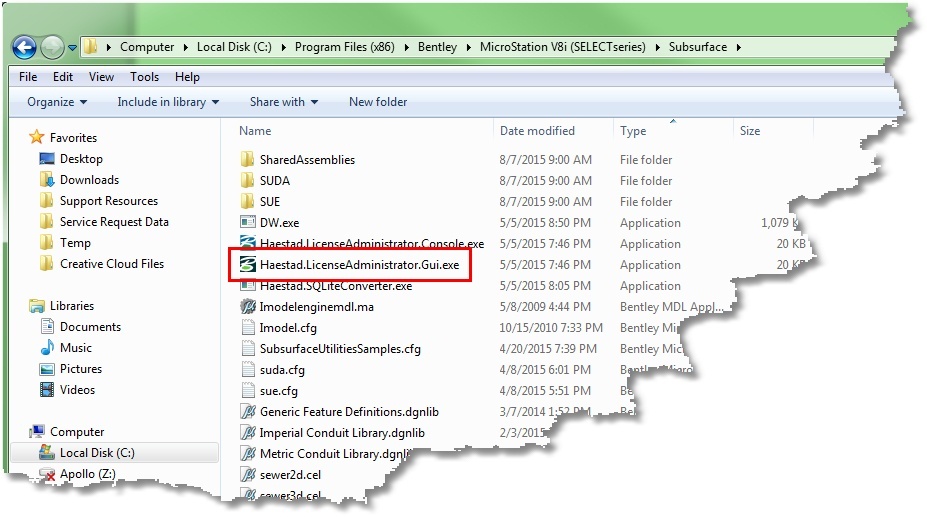This screenshot has height=525, width=927.
Task: Click the Videos library film icon
Action: (x=47, y=390)
